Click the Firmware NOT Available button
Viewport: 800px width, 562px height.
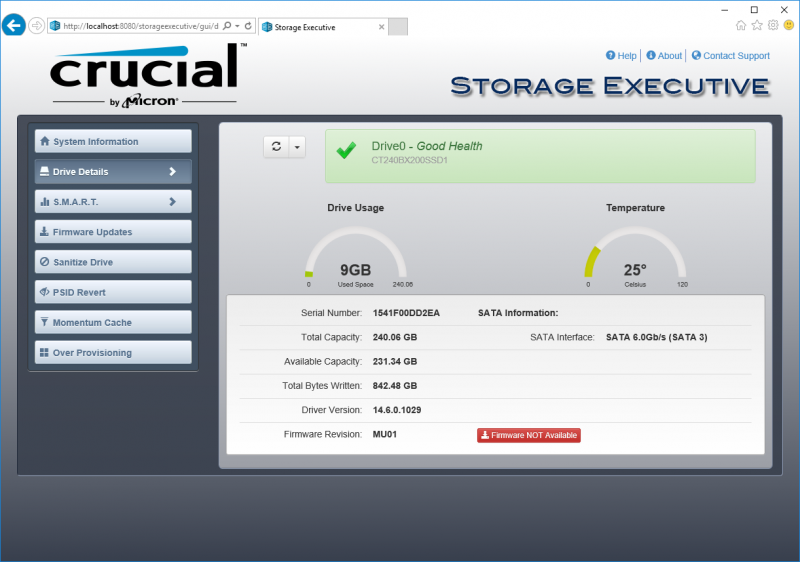(529, 435)
